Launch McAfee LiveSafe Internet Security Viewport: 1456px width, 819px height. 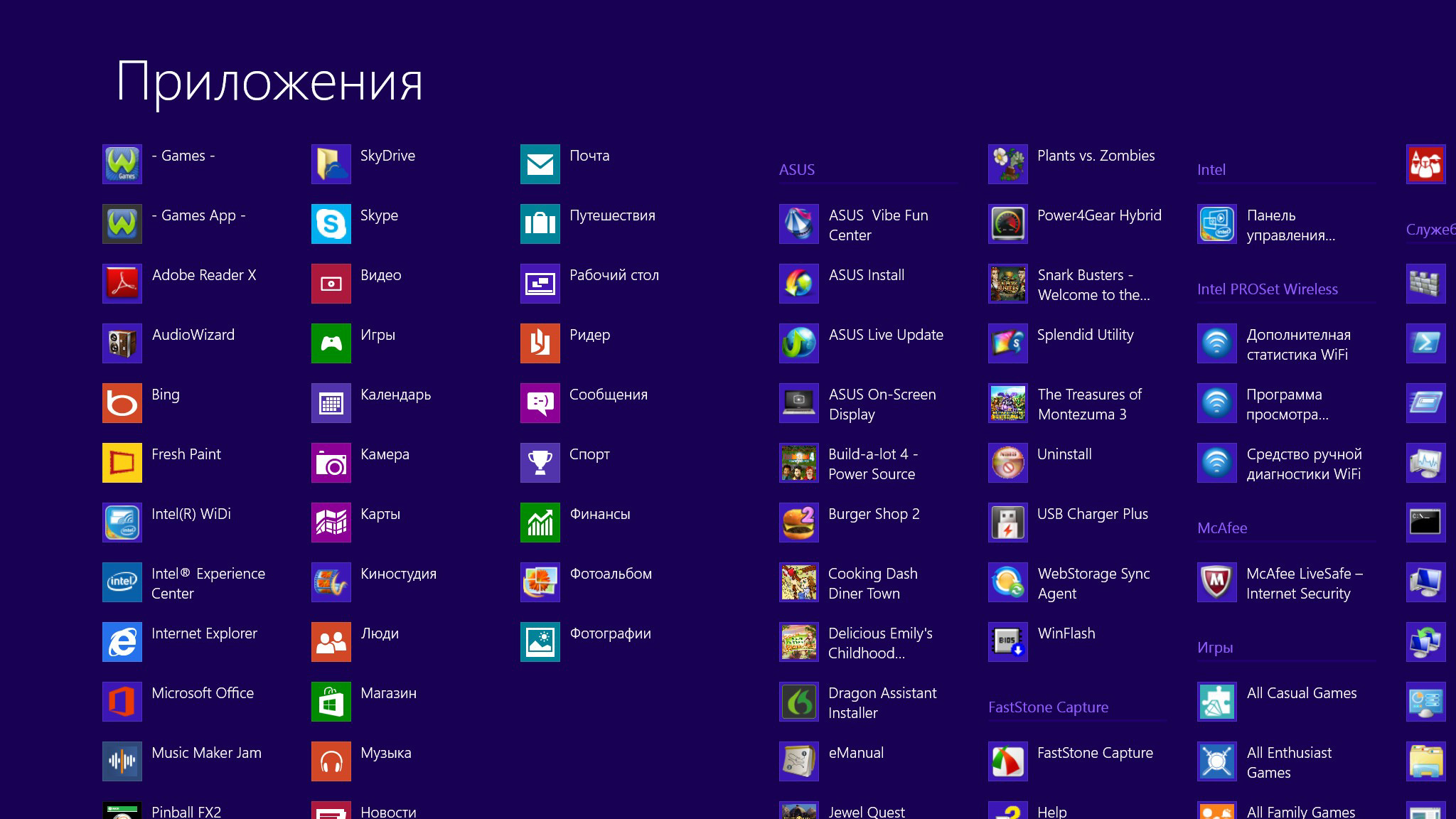[1217, 582]
